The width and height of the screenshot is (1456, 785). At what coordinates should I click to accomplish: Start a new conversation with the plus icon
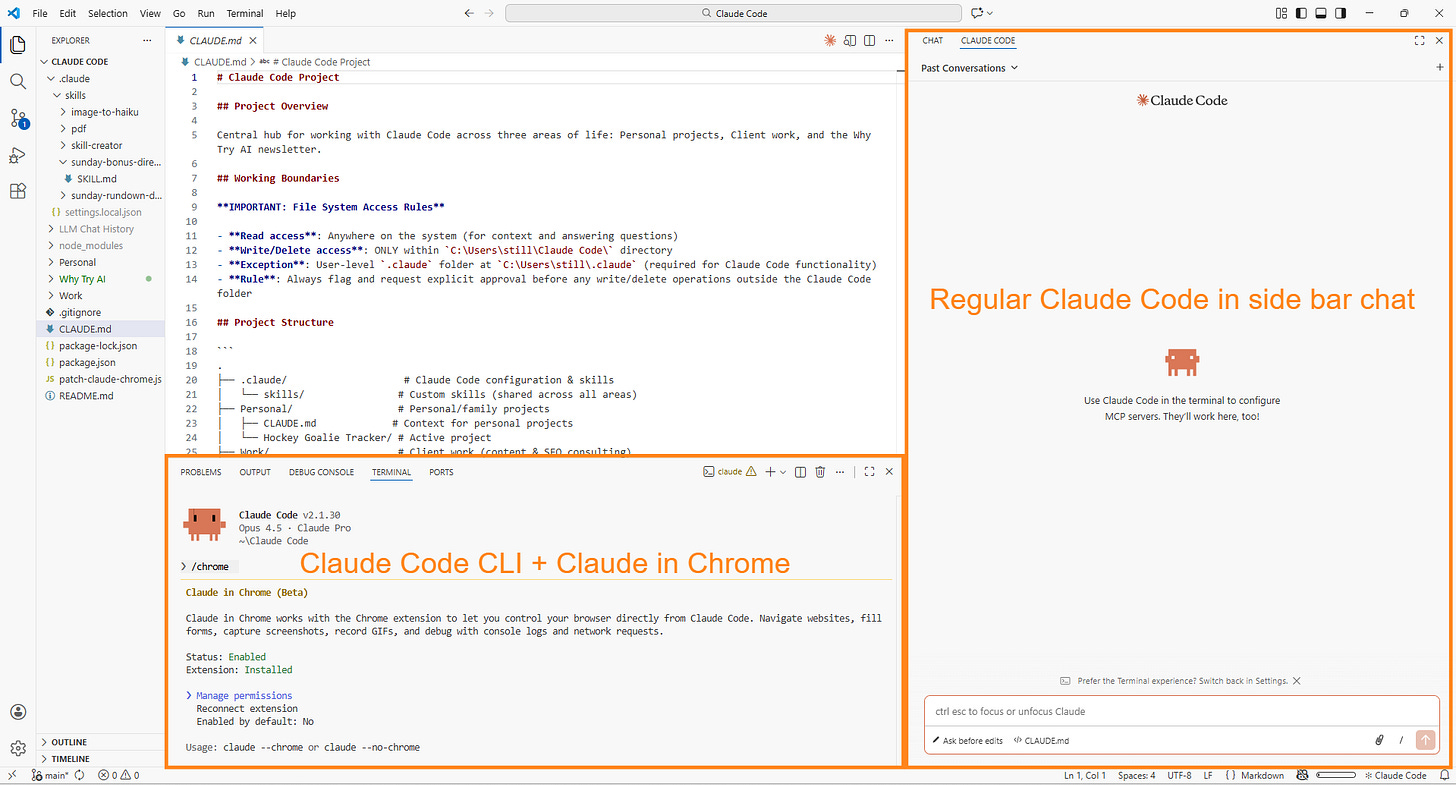(1441, 67)
